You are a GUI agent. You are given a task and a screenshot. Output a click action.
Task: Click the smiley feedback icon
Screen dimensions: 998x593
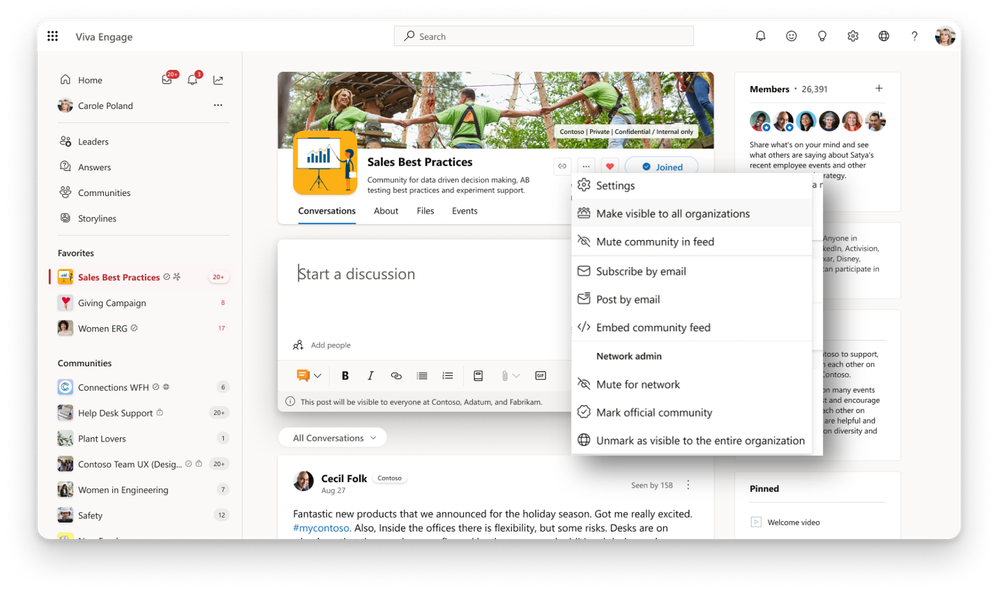tap(791, 36)
